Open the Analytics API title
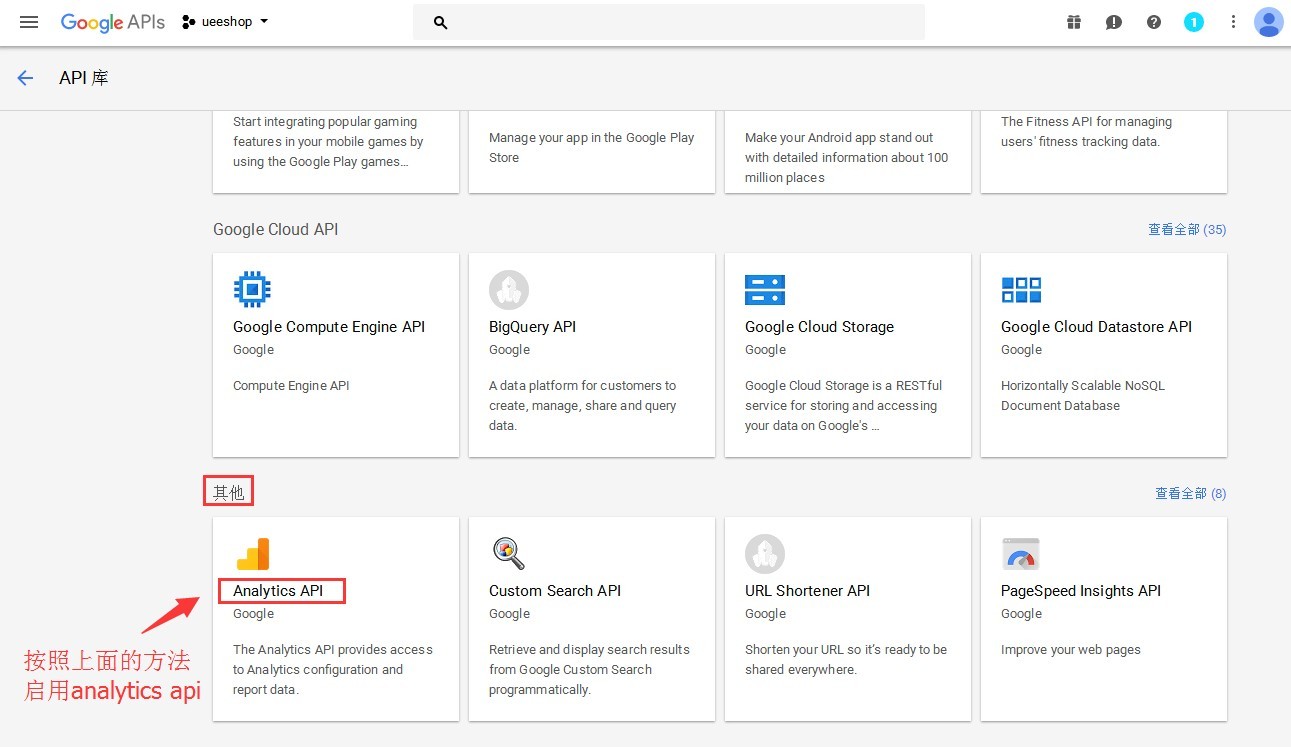The image size is (1291, 747). coord(278,591)
